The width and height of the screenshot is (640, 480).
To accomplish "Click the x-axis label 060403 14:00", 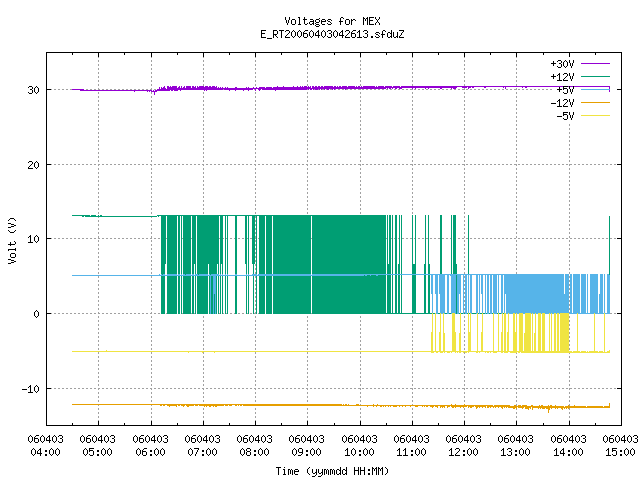I will 569,446.
